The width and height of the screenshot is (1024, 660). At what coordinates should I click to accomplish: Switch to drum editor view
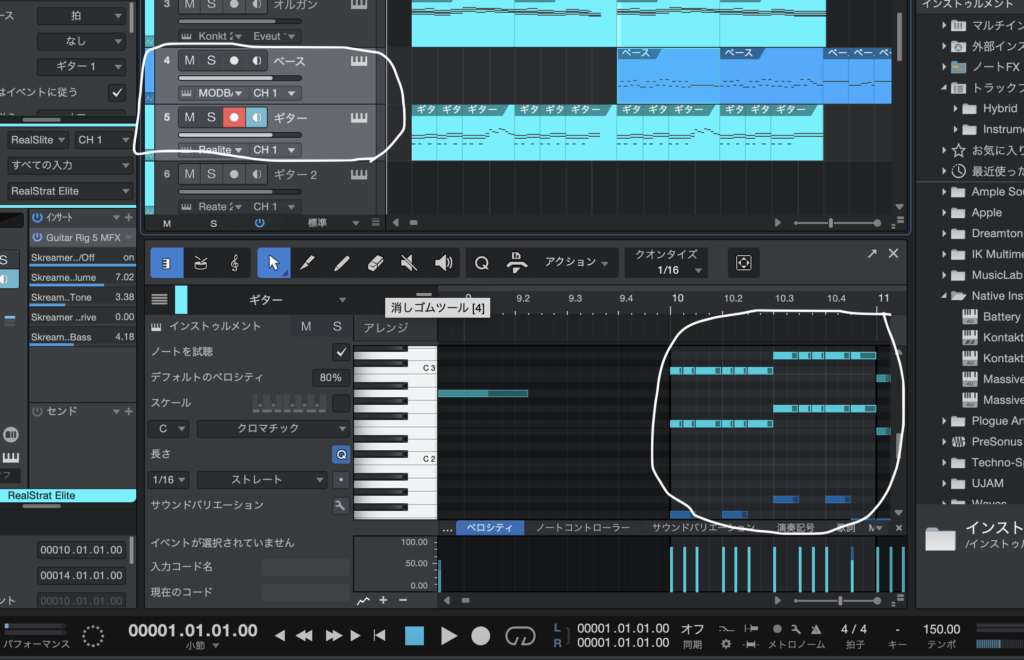[200, 263]
